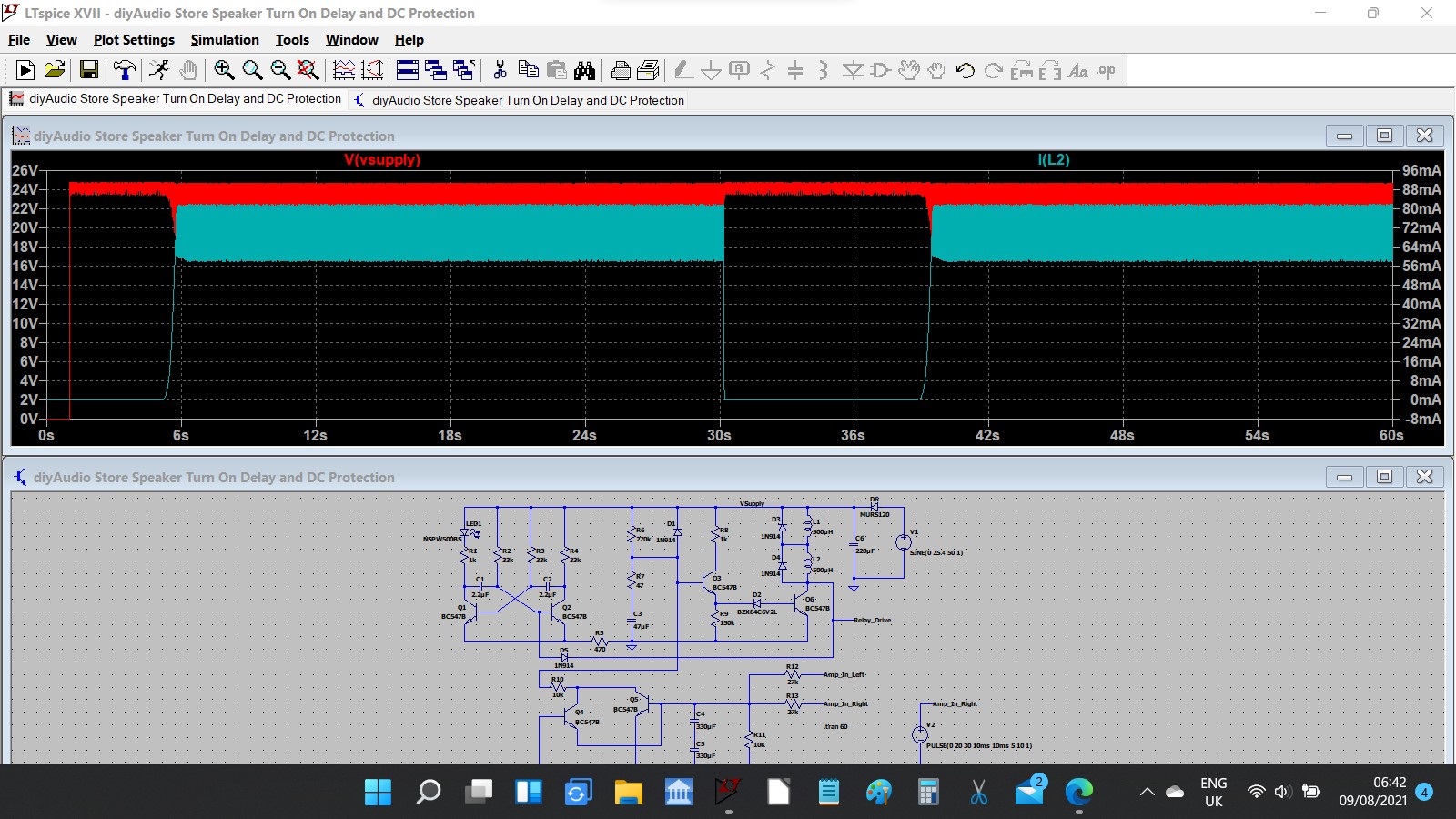The image size is (1456, 819).
Task: Click the Pan magnifier icon
Action: [x=252, y=70]
